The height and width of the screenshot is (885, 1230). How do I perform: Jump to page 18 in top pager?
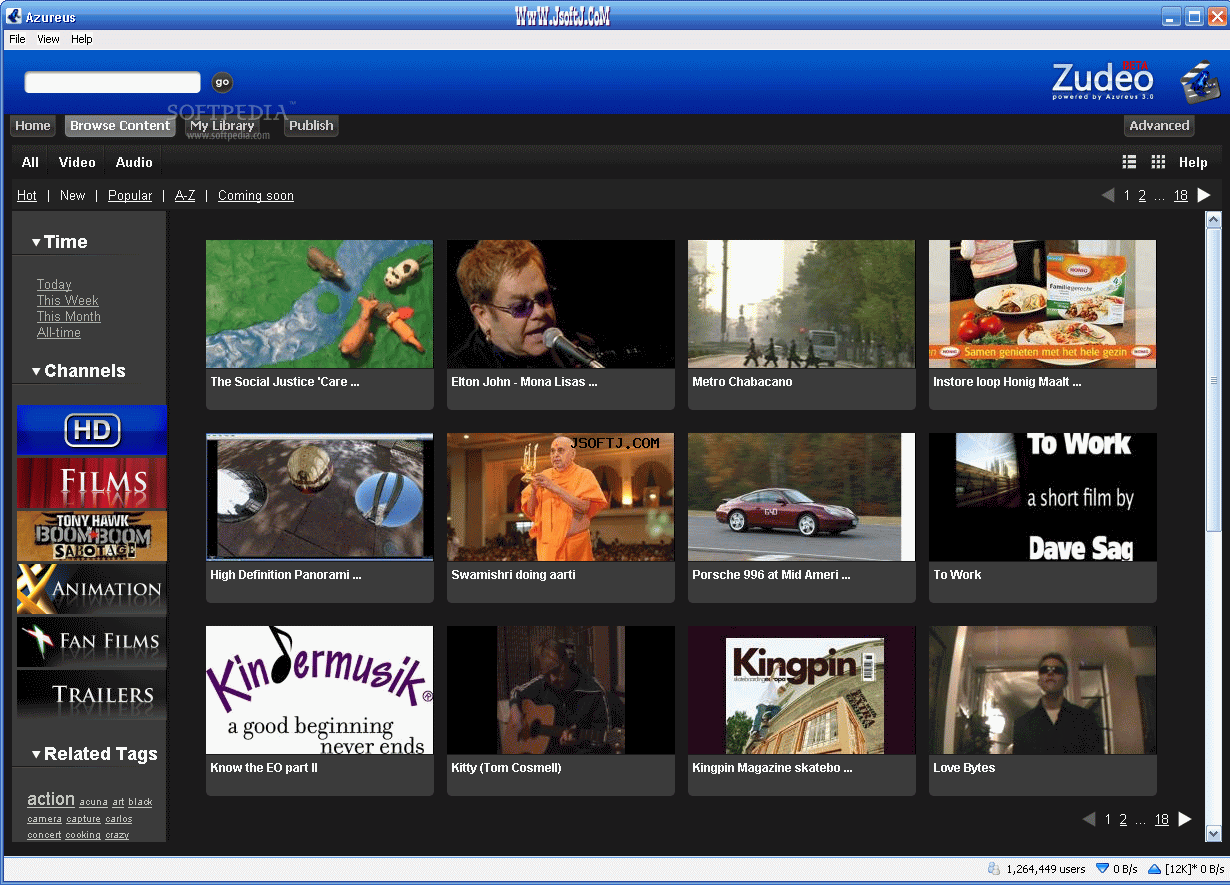pyautogui.click(x=1181, y=196)
